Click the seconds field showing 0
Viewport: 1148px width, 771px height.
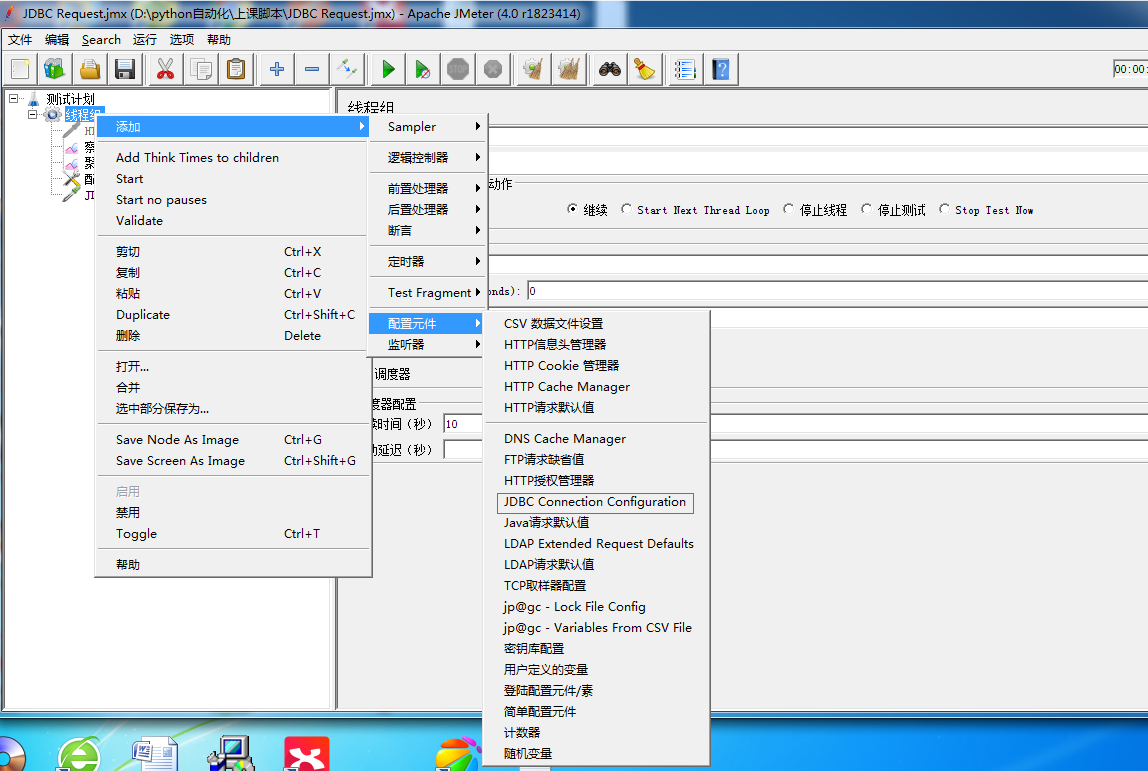[x=837, y=291]
